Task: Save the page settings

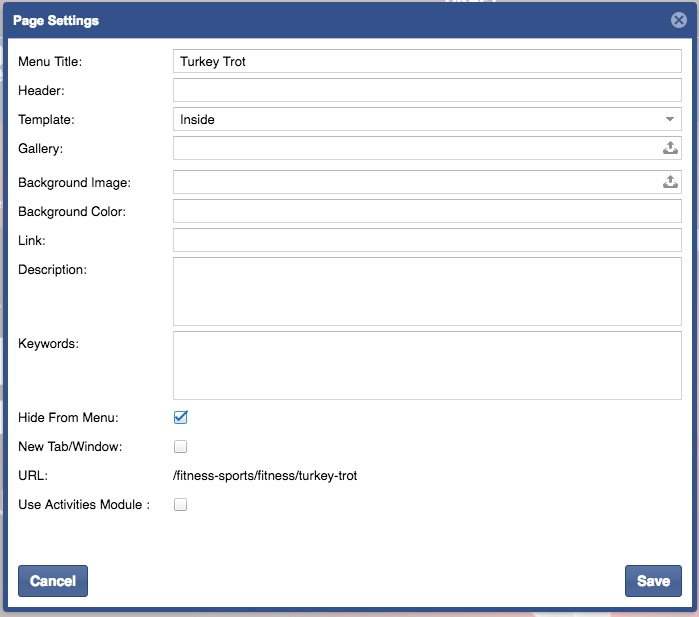Action: tap(653, 581)
